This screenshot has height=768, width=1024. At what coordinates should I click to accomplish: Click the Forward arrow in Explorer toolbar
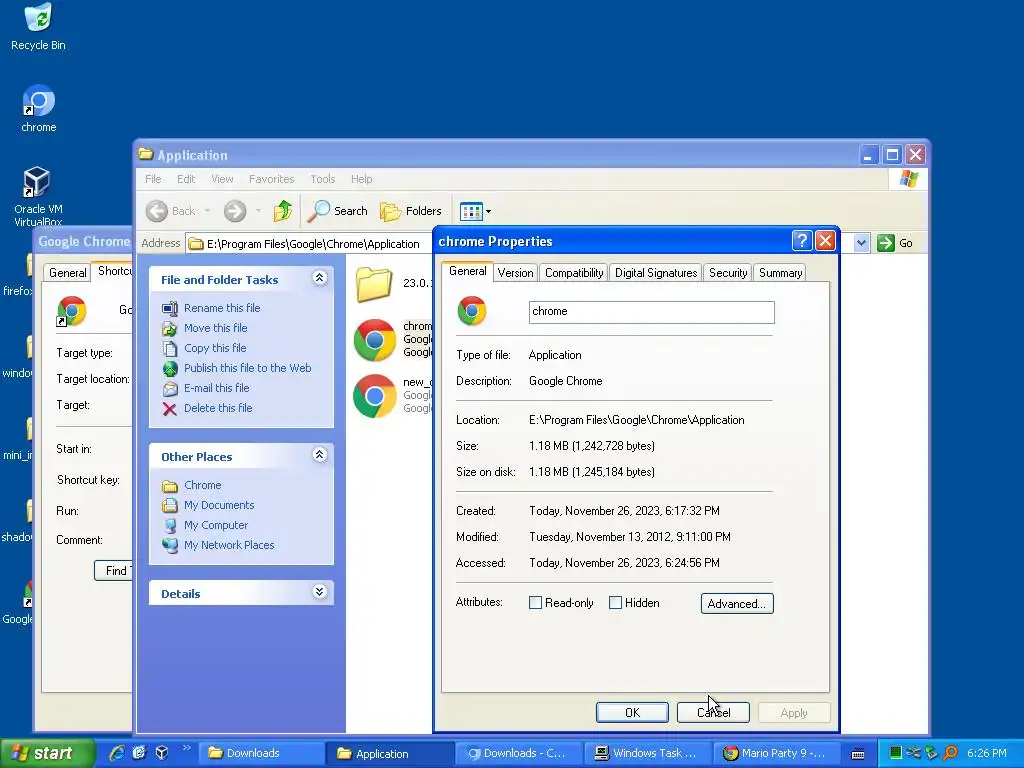click(235, 211)
